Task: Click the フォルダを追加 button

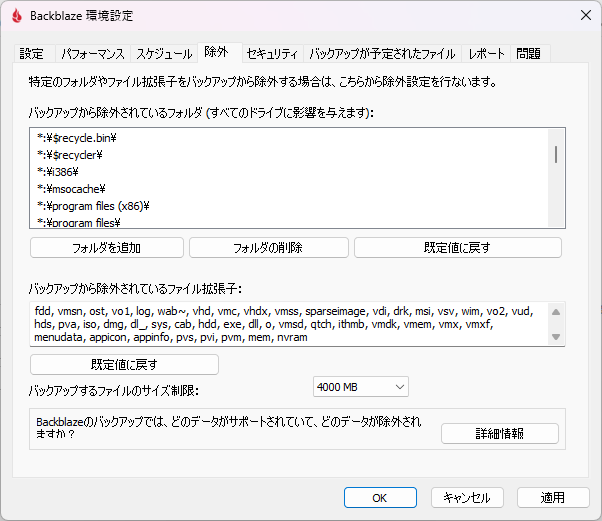Action: 107,248
